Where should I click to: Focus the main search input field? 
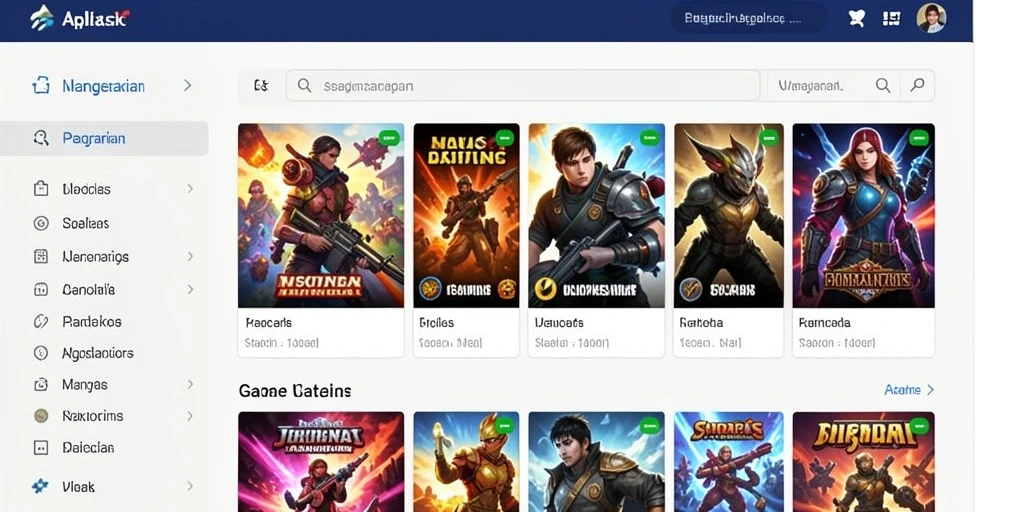[x=523, y=86]
